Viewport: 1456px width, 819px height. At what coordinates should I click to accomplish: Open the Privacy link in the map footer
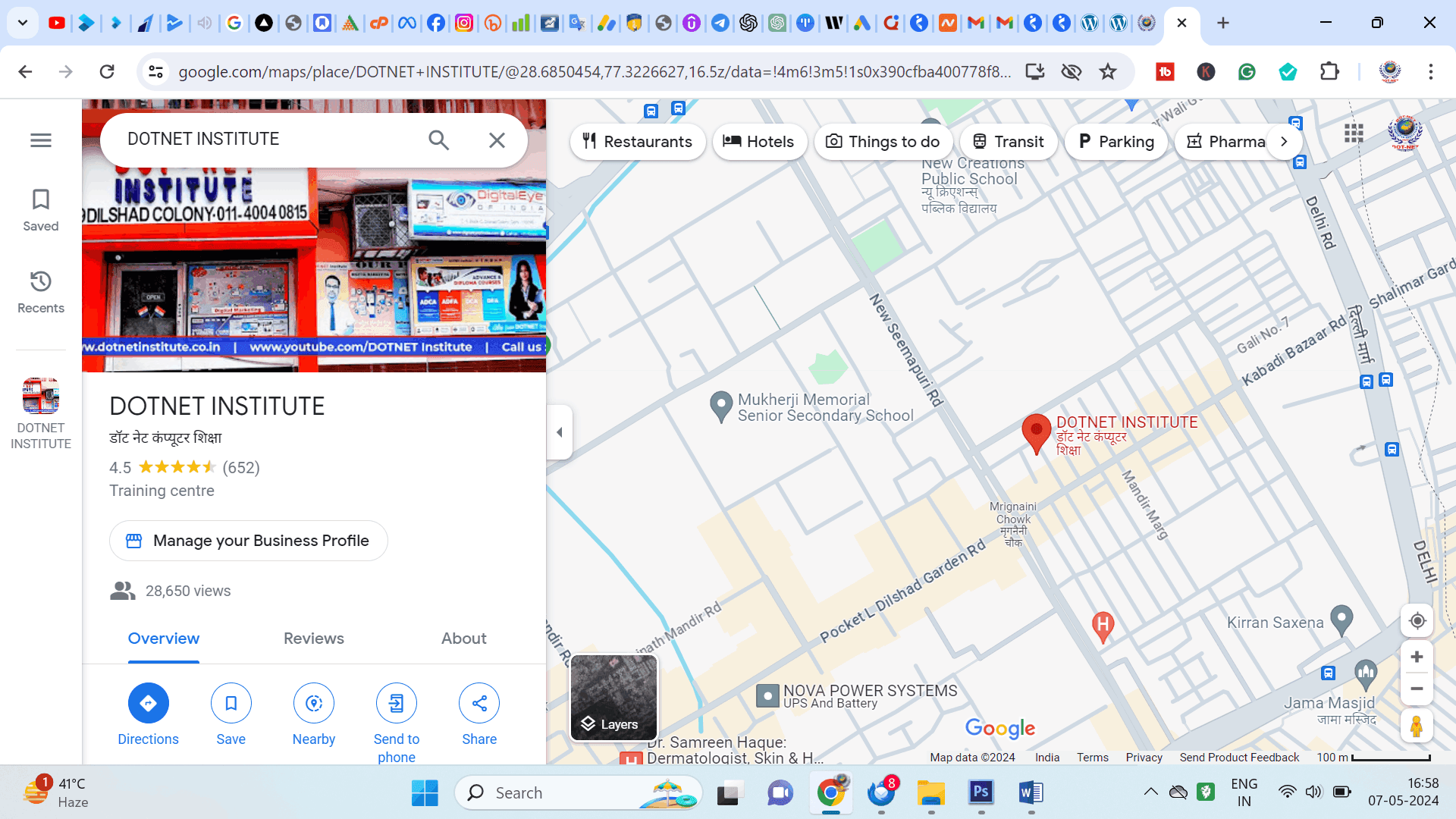[x=1144, y=758]
